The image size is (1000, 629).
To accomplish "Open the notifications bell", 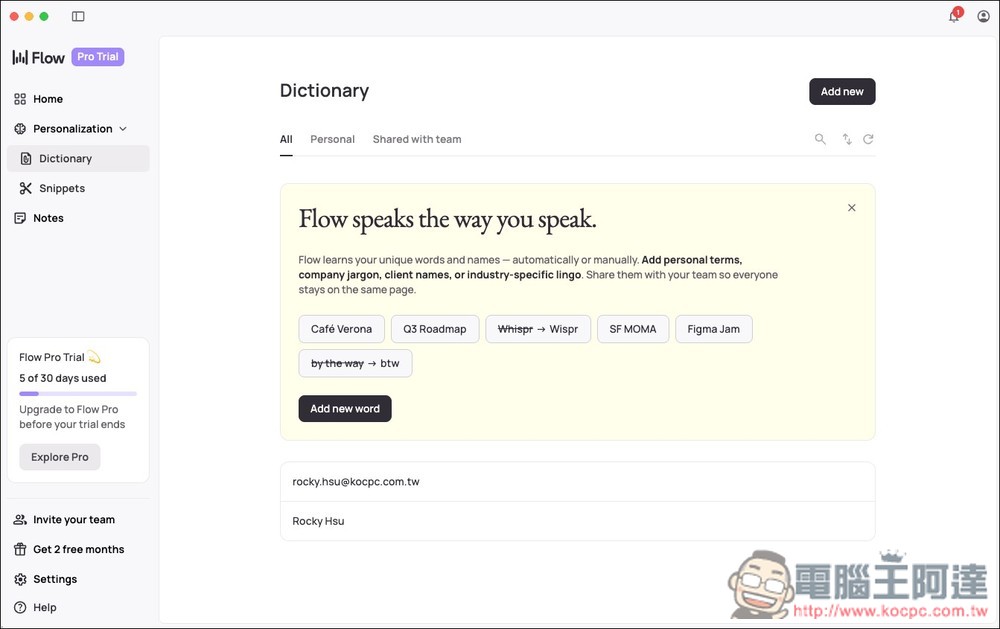I will pyautogui.click(x=954, y=17).
